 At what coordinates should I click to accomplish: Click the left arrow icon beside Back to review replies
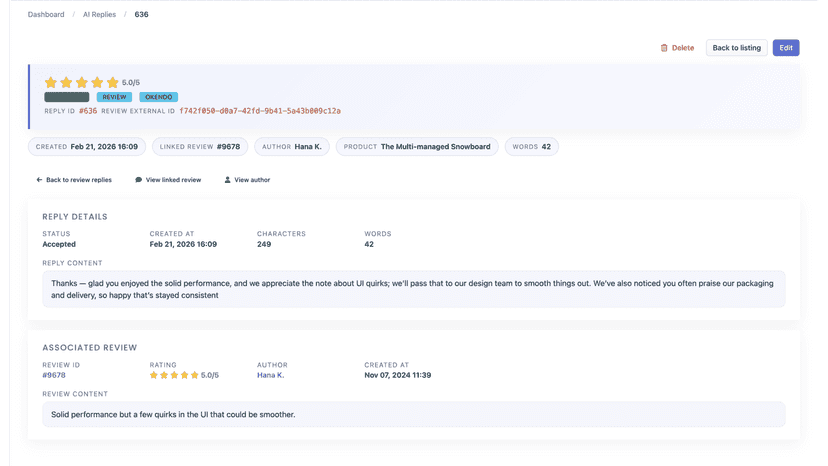coord(39,180)
